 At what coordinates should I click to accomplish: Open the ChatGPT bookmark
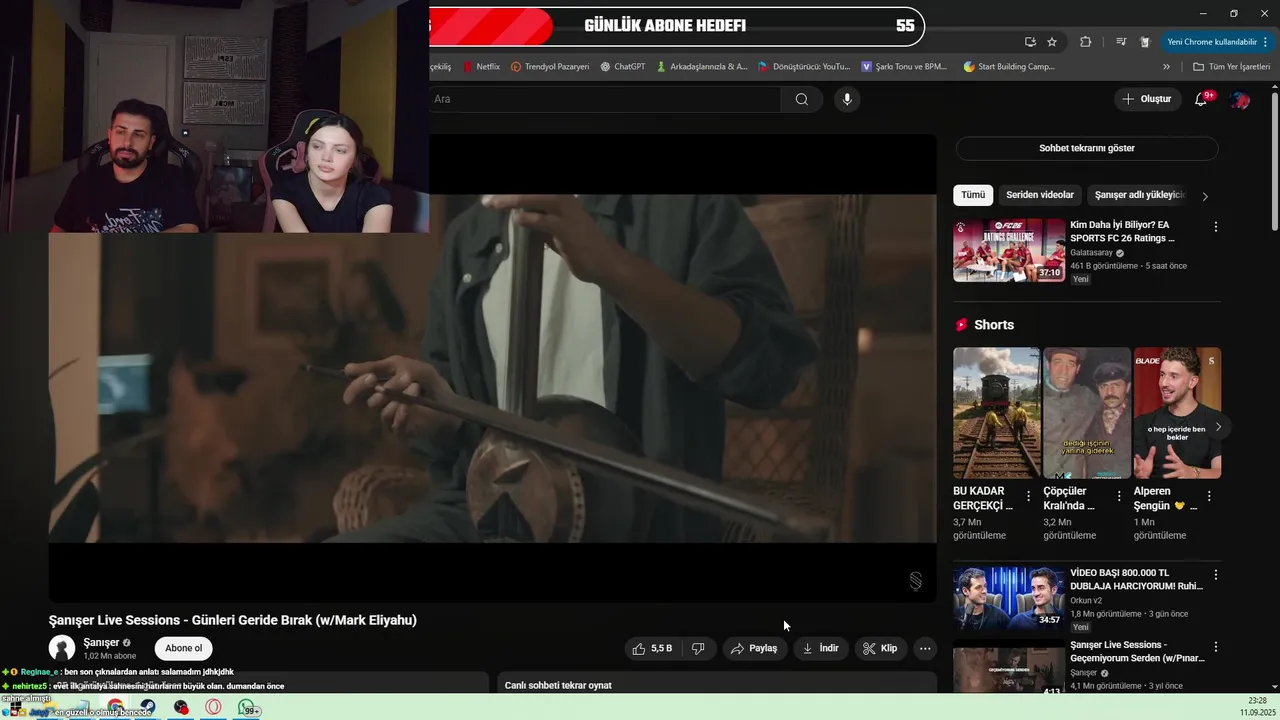pyautogui.click(x=622, y=67)
